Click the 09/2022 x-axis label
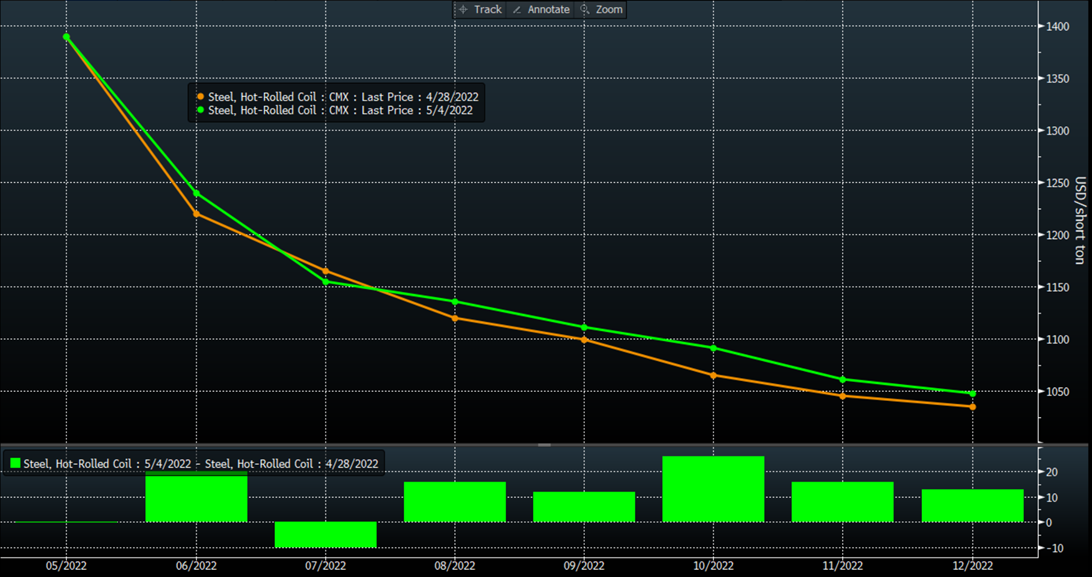 (584, 565)
